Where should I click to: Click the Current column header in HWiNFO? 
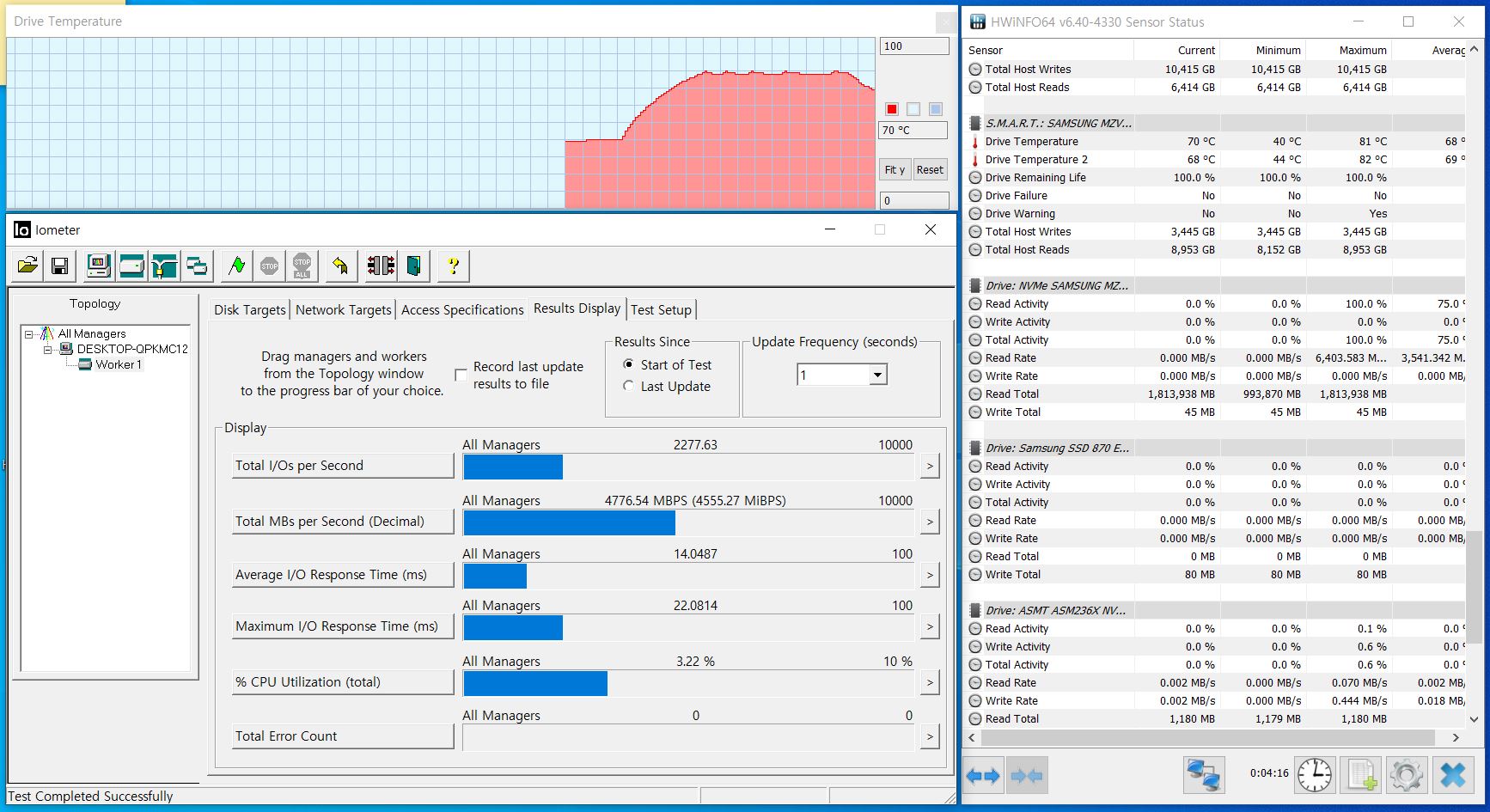pos(1176,50)
